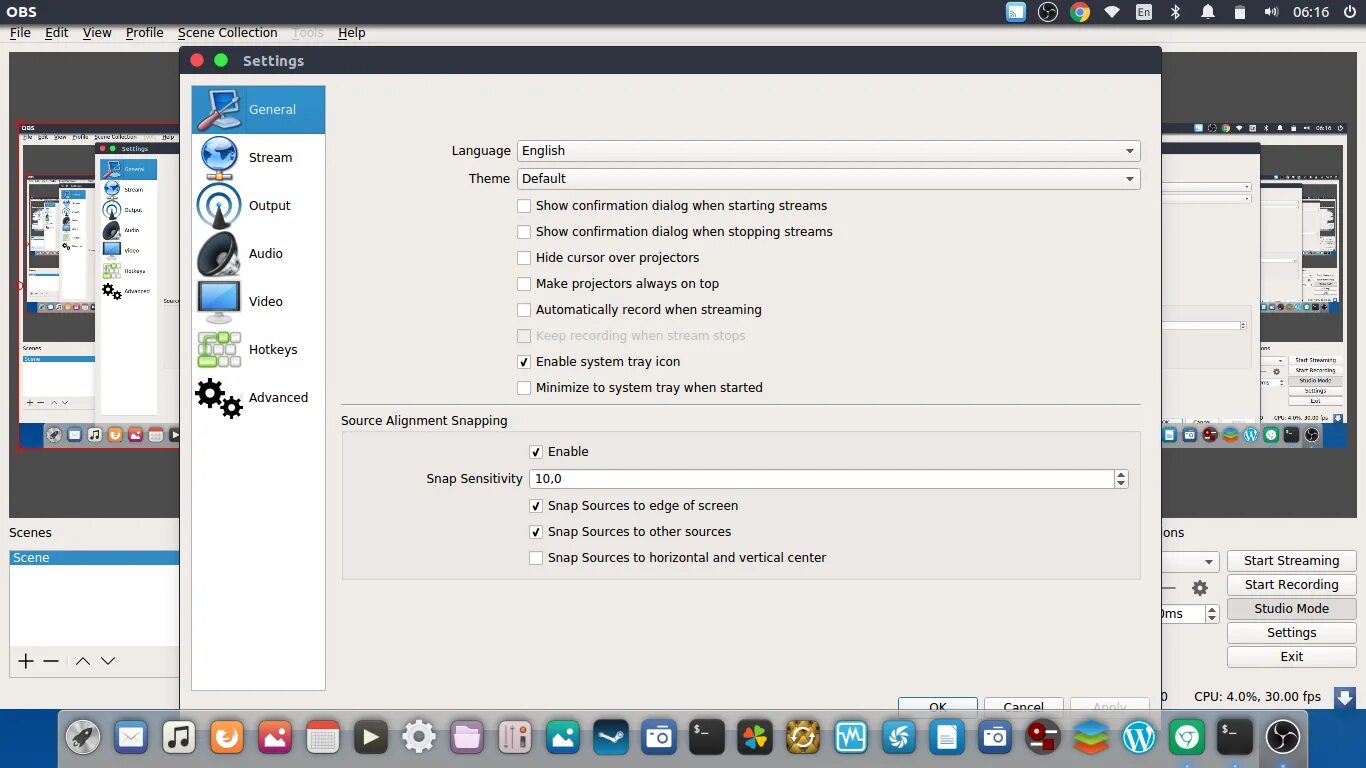Toggle Studio Mode button

(x=1291, y=609)
